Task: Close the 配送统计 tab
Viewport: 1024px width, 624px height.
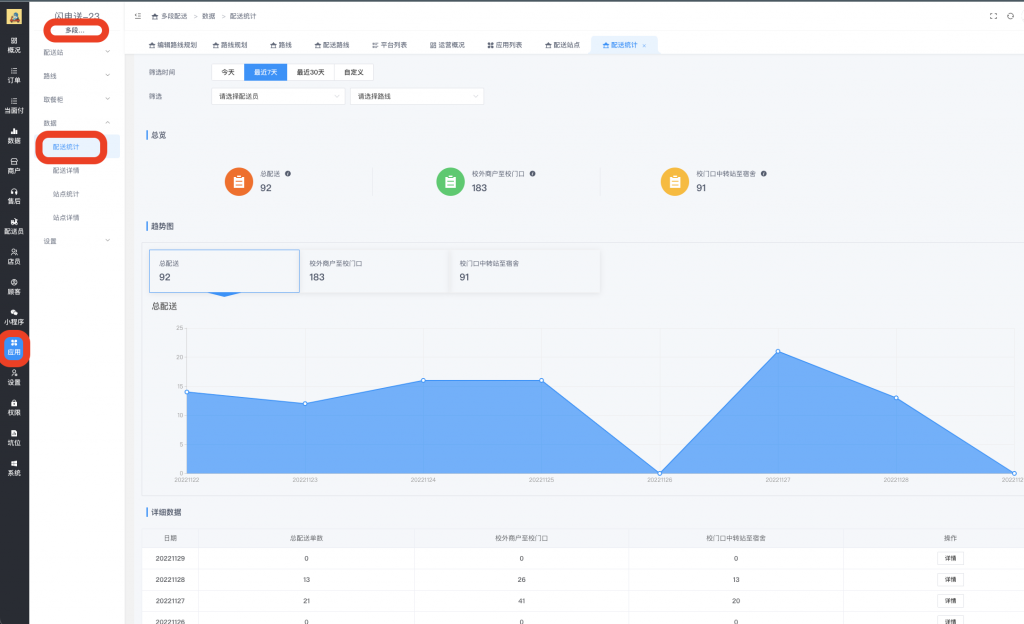Action: click(x=644, y=46)
